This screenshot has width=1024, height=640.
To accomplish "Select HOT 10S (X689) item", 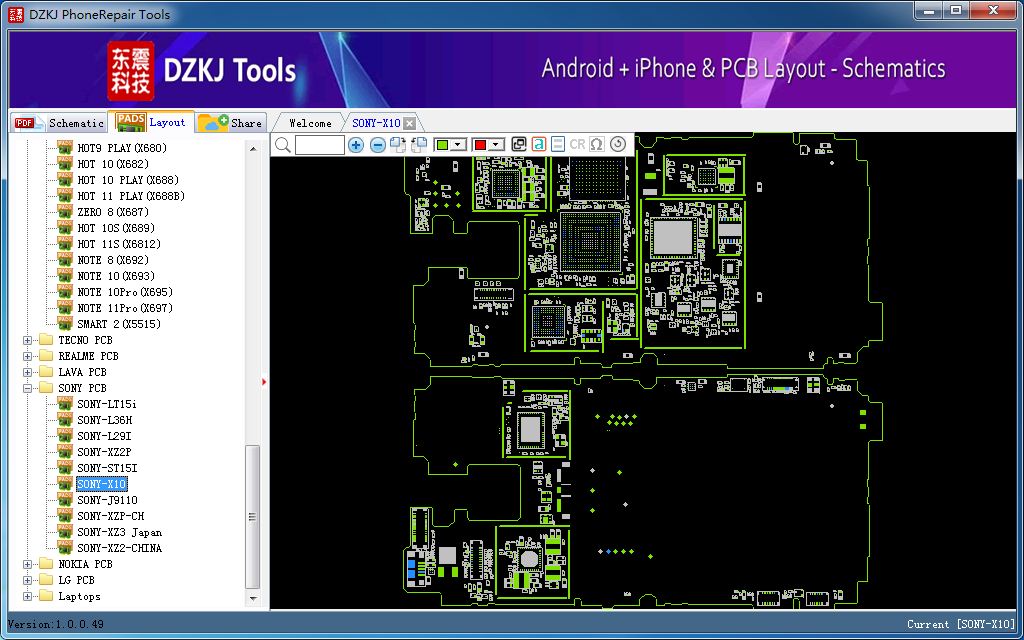I will 116,228.
